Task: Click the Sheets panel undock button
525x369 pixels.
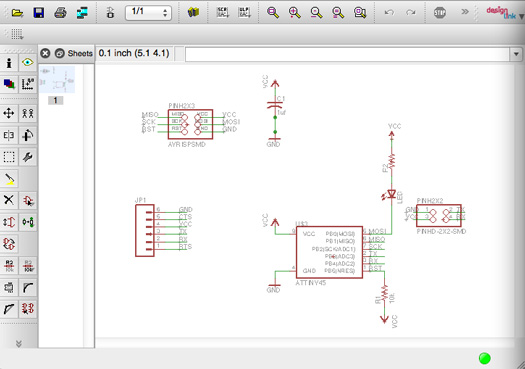Action: pos(60,53)
